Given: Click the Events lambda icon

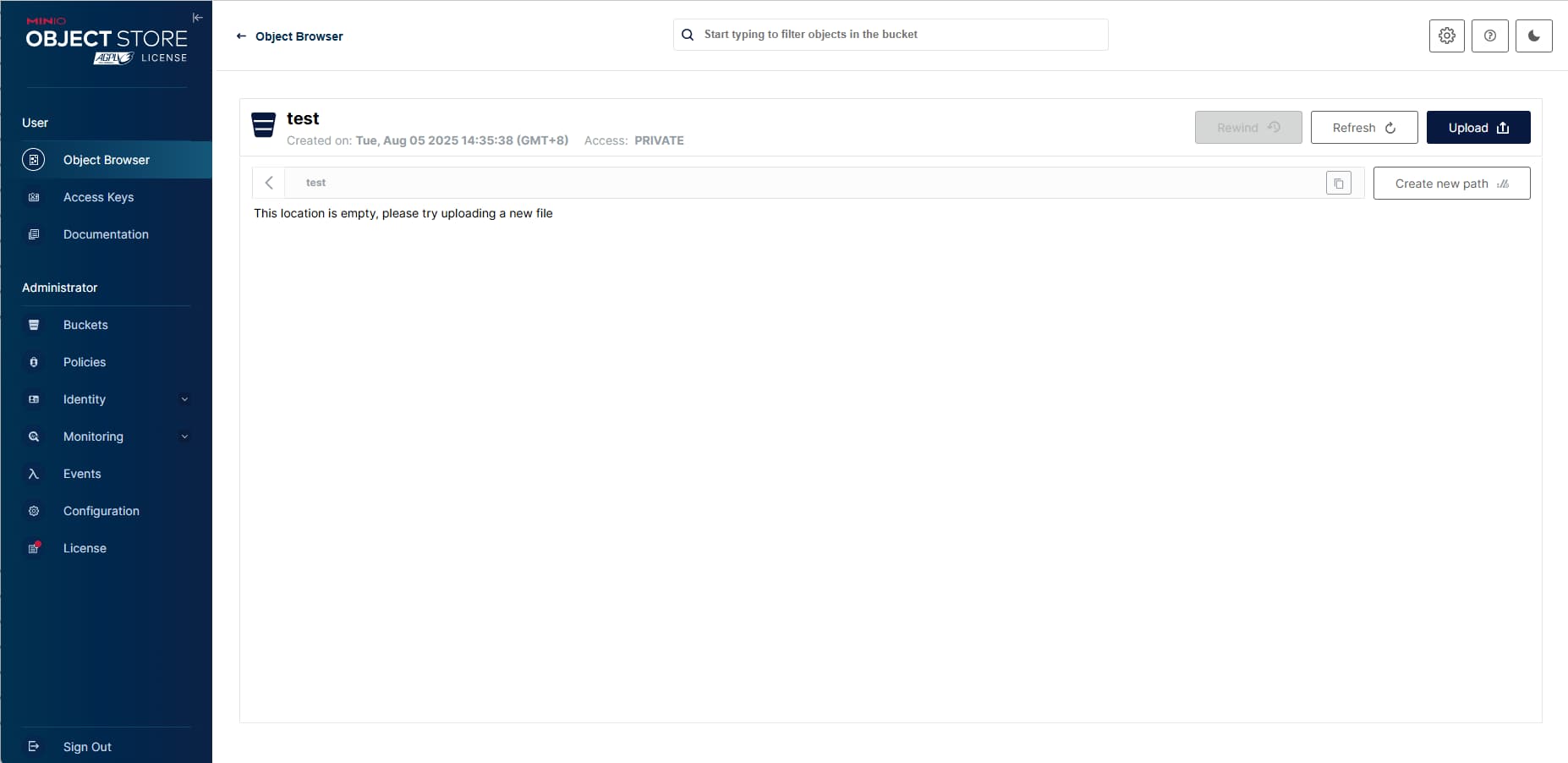Looking at the screenshot, I should [x=34, y=474].
